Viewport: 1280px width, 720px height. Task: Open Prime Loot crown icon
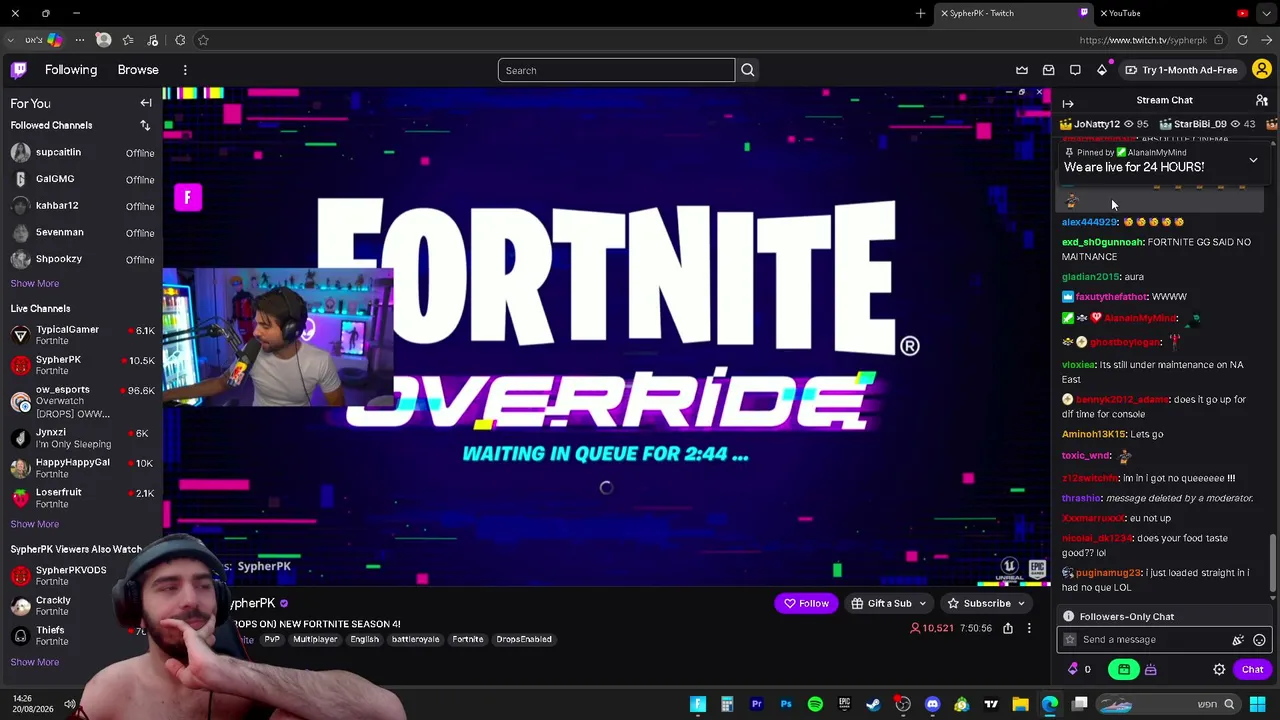(x=1022, y=70)
